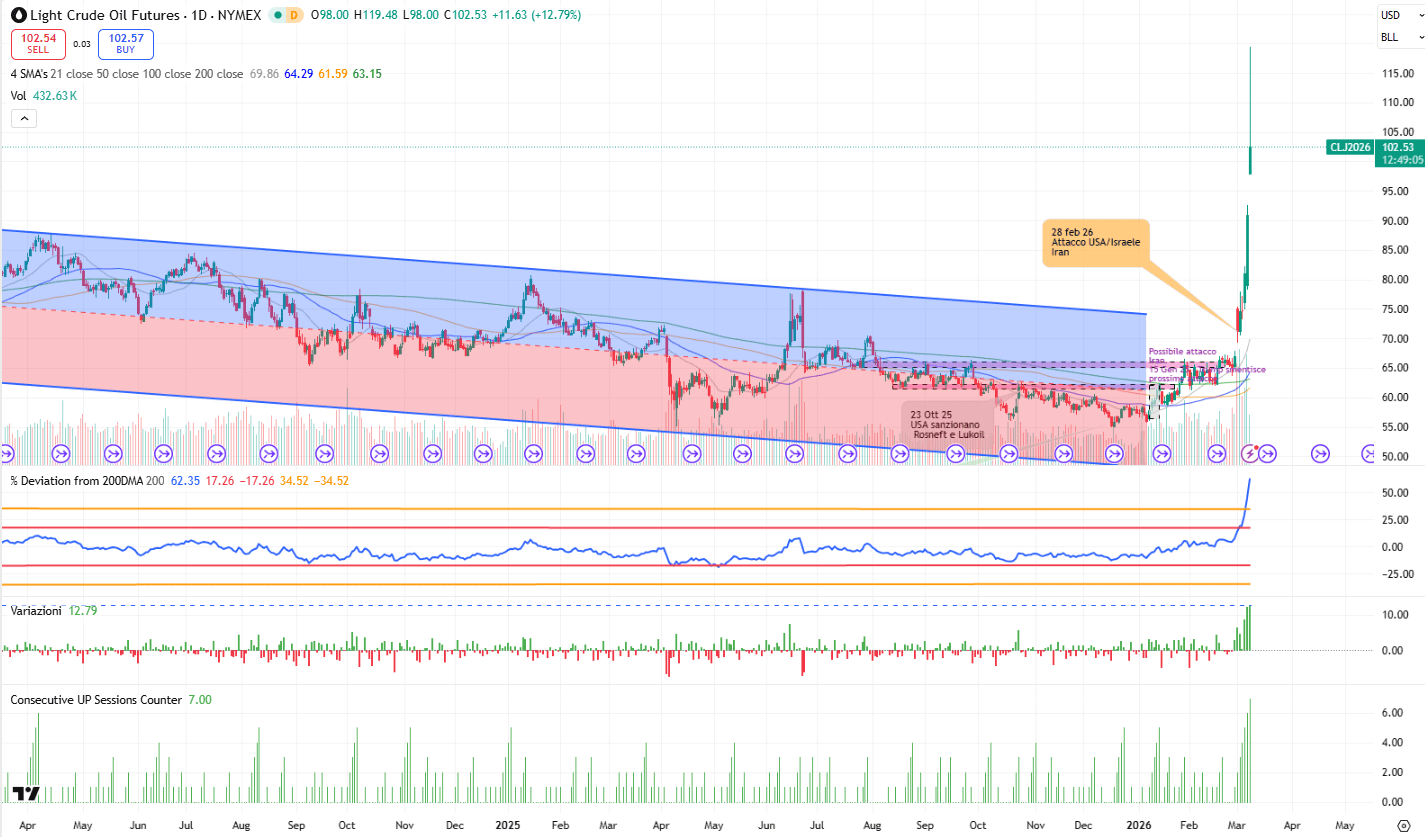Select the Vol indicator legend
1425x837 pixels.
pyautogui.click(x=18, y=96)
